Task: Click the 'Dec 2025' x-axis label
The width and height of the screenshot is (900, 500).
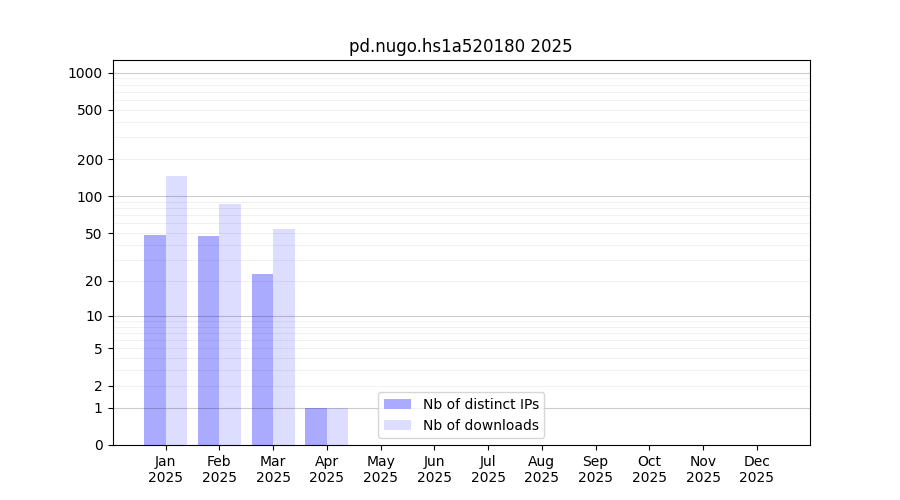Action: click(756, 469)
